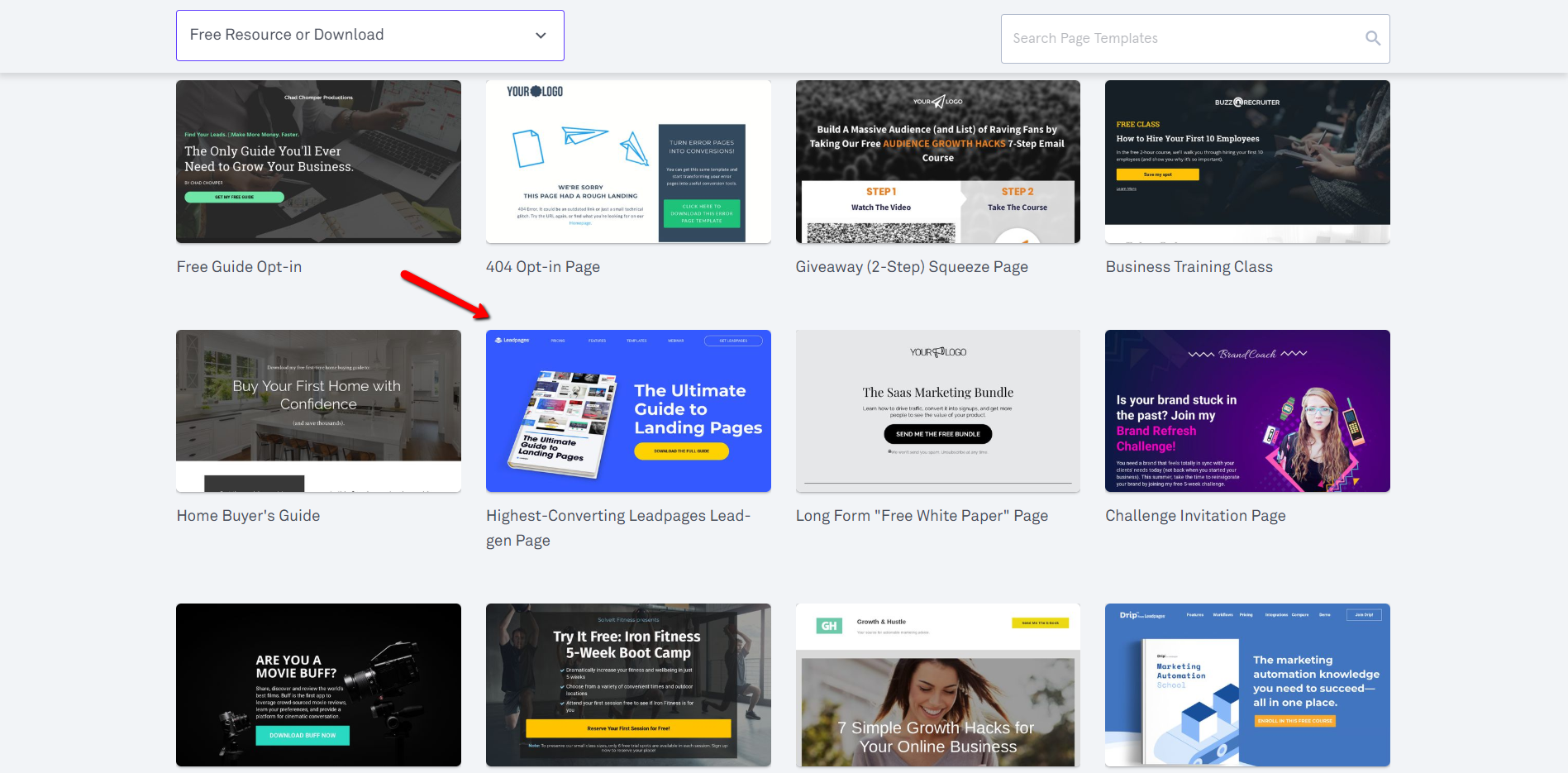Expand the Free Resource or Download dropdown
This screenshot has width=1568, height=773.
pos(369,36)
